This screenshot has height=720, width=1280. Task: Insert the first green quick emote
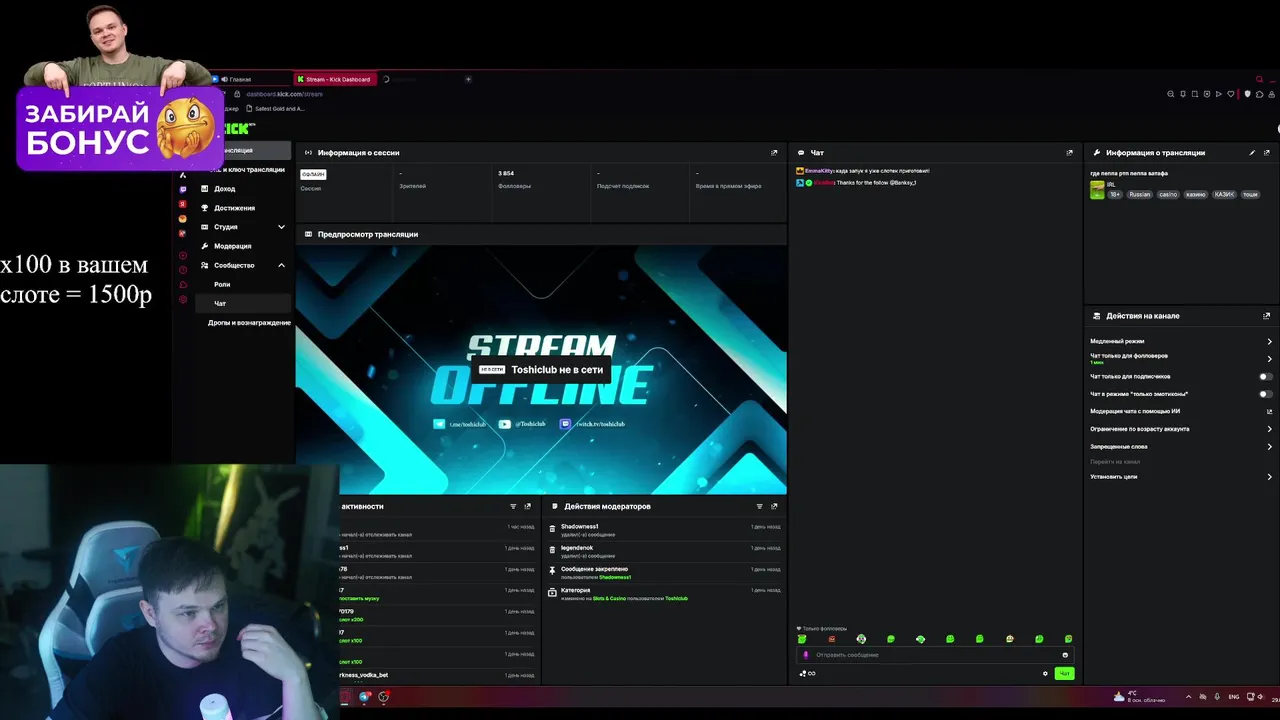point(802,639)
